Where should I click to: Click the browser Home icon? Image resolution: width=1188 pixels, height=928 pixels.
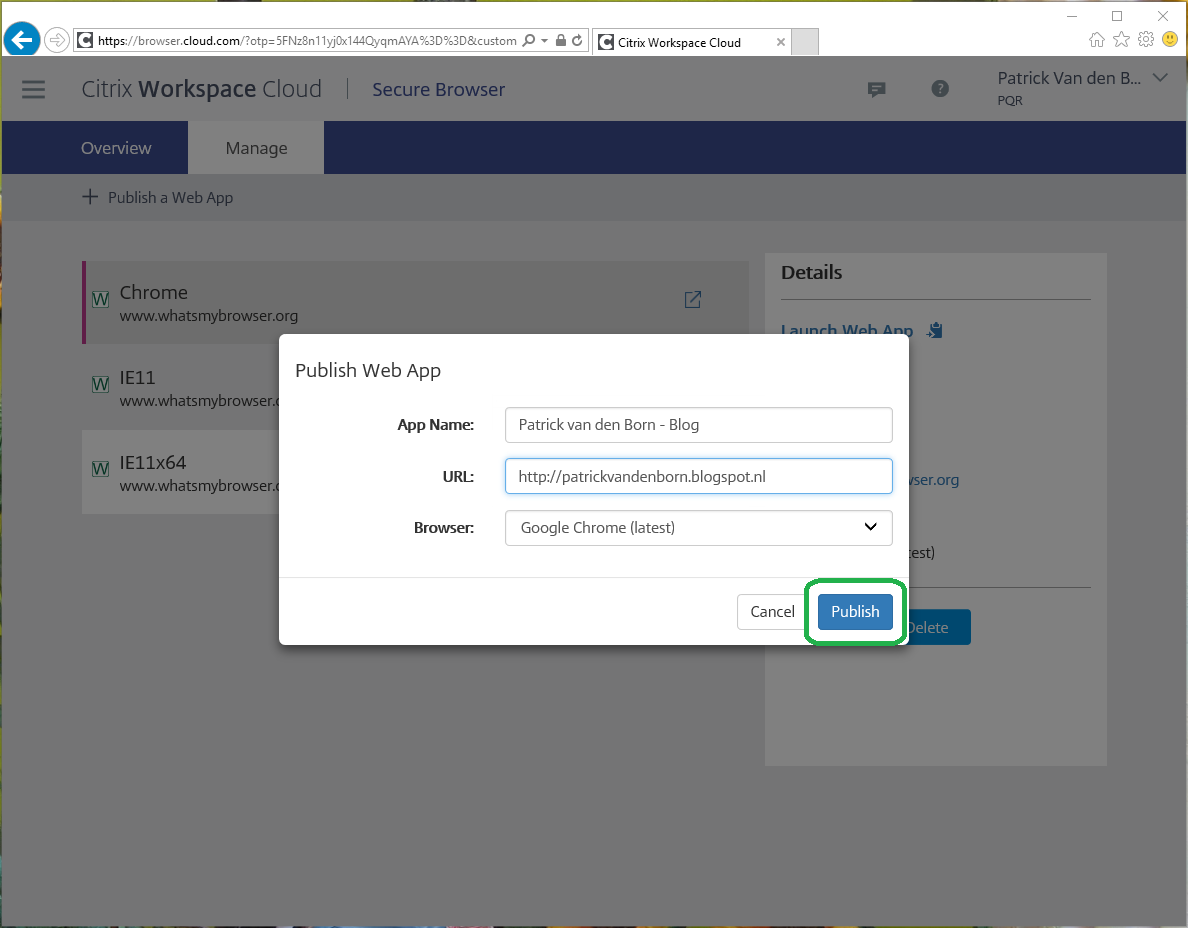pyautogui.click(x=1096, y=39)
